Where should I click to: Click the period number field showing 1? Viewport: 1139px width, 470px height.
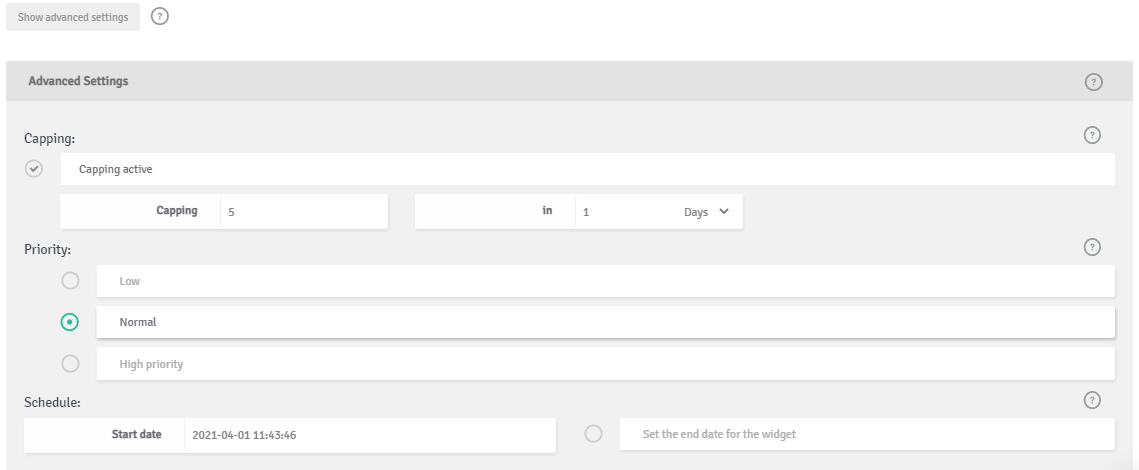(x=626, y=212)
